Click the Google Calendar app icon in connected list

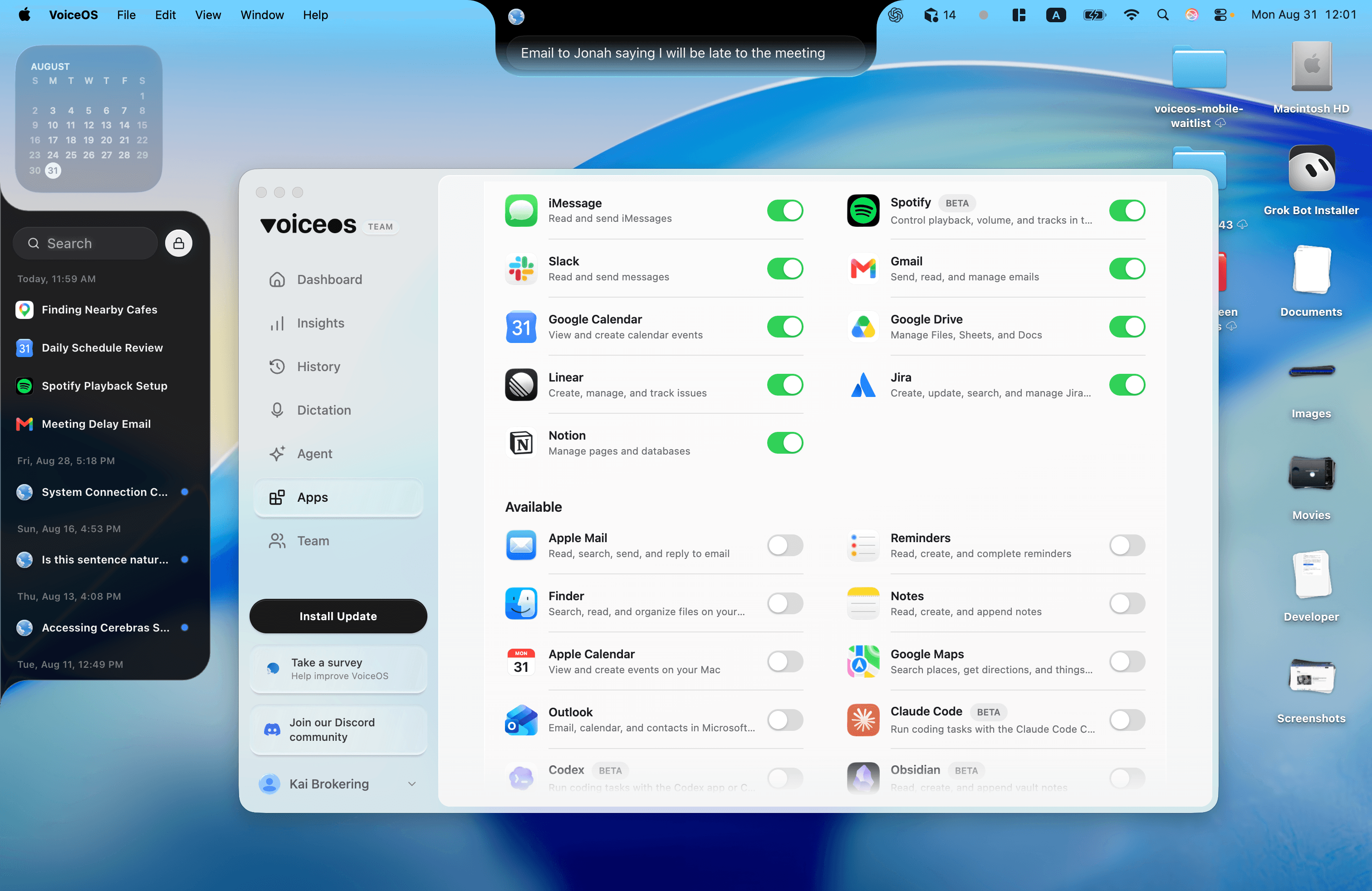click(521, 327)
